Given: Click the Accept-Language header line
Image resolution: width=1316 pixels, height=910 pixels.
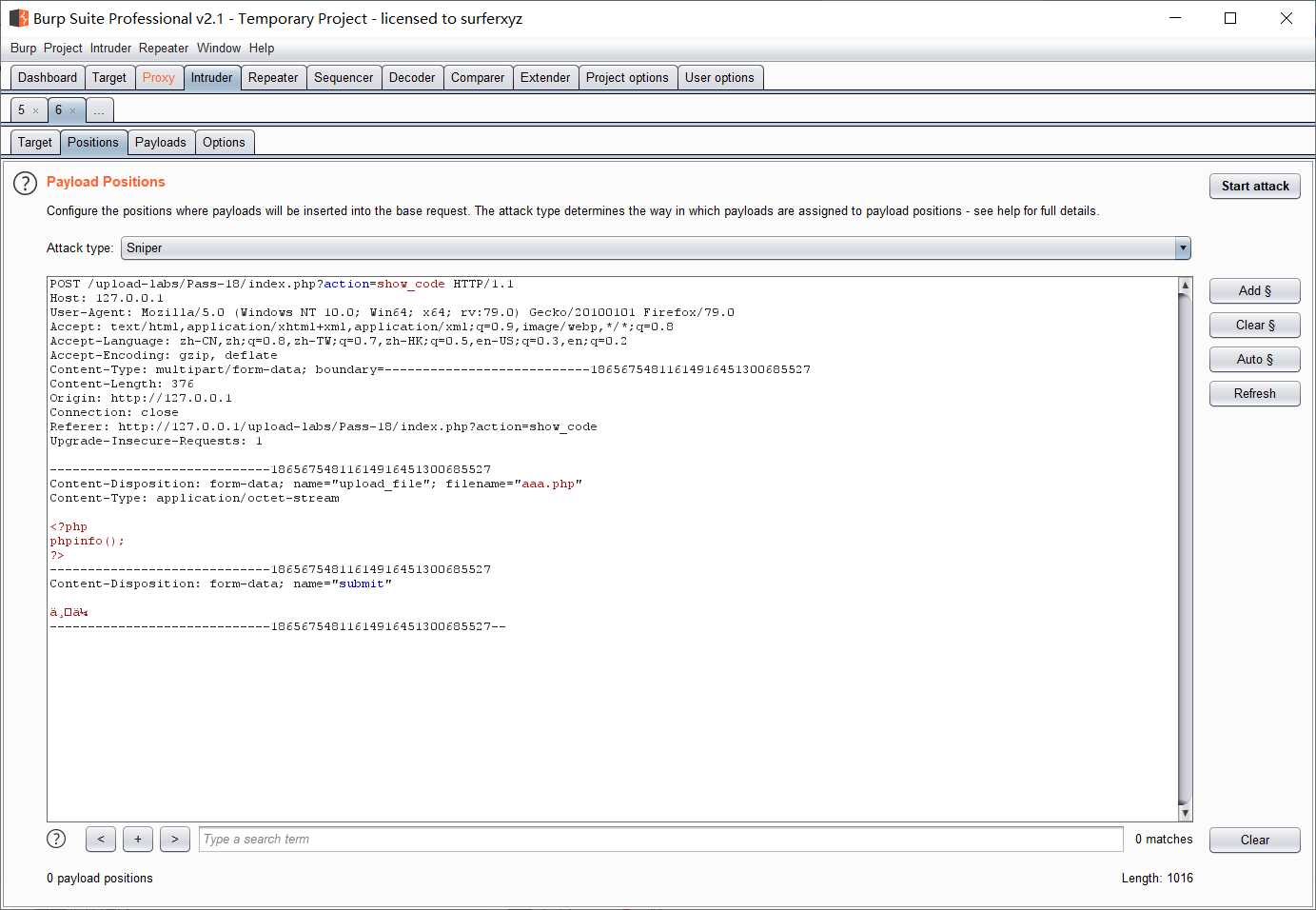Looking at the screenshot, I should point(339,341).
